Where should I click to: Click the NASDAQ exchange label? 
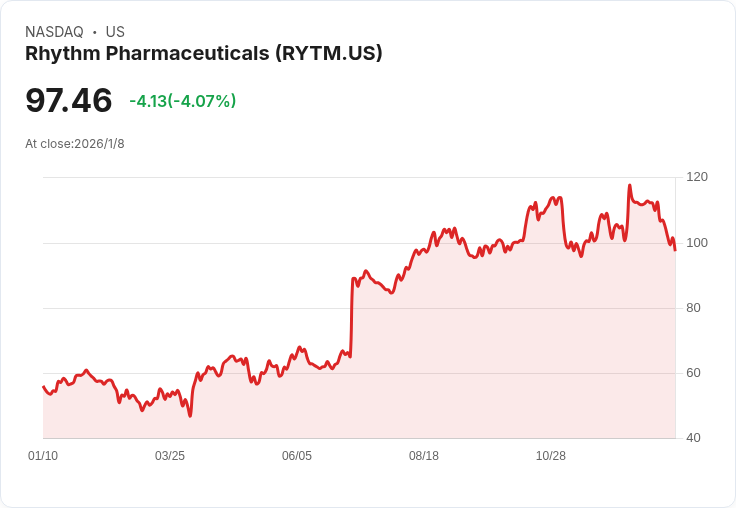[54, 32]
